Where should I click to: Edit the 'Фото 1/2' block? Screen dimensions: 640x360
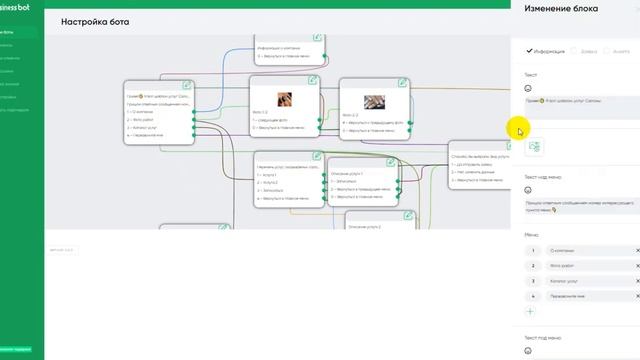tap(313, 80)
